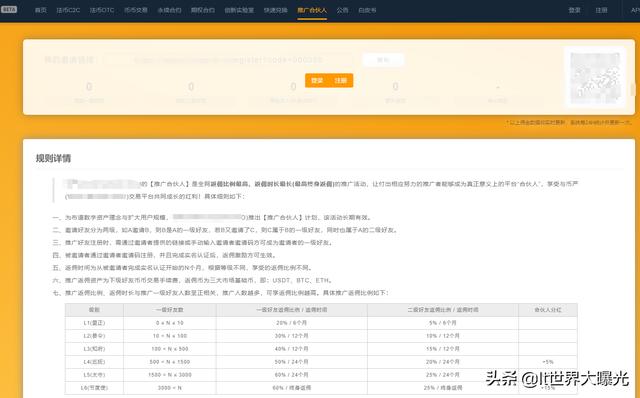Go to 法币C2C in navigation
This screenshot has height=398, width=640.
tap(68, 10)
